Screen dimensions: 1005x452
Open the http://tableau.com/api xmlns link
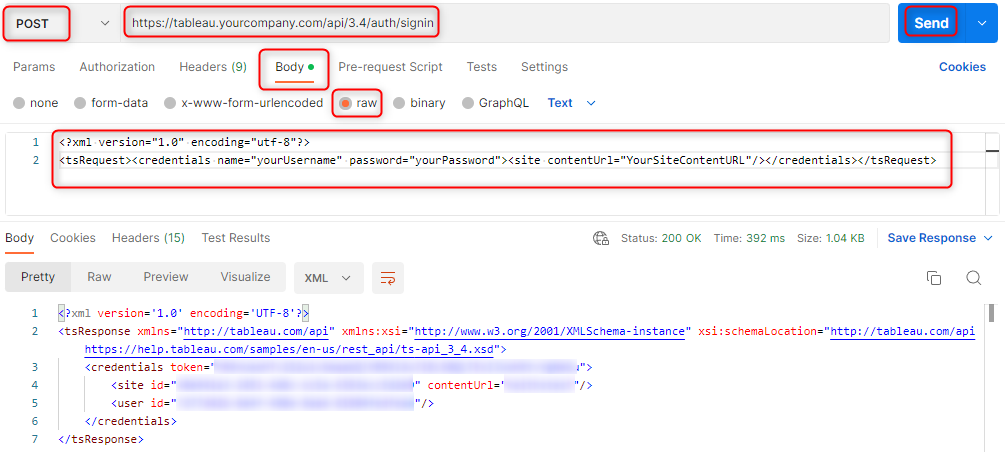tap(256, 331)
